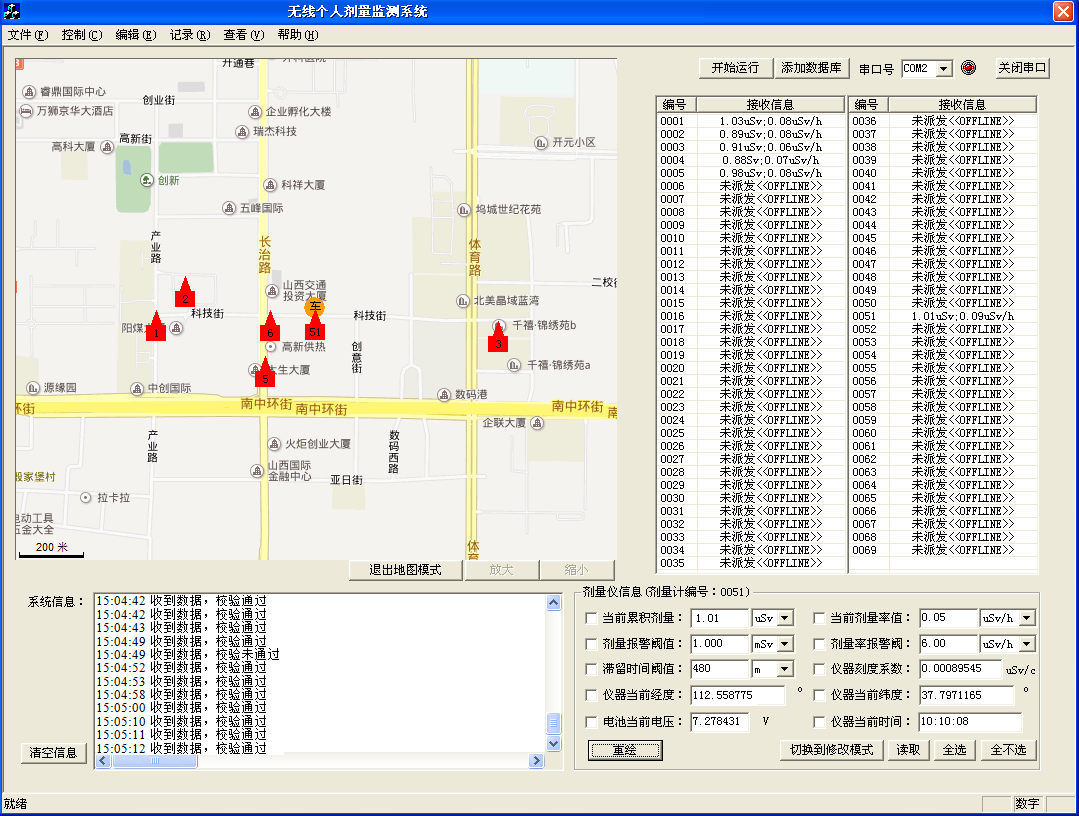Click the 全不选 button
1079x816 pixels.
click(x=1008, y=750)
